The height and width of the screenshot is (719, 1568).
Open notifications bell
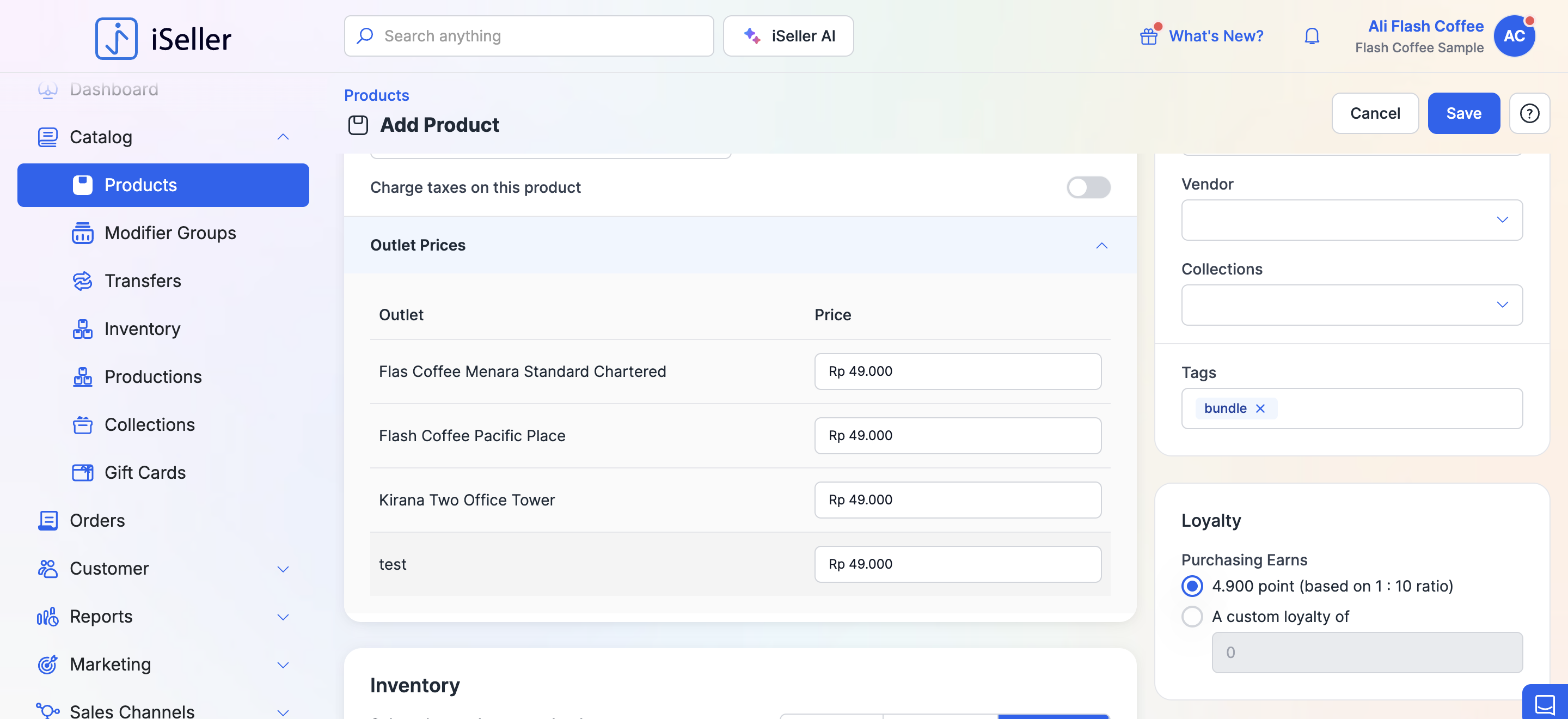click(x=1312, y=36)
